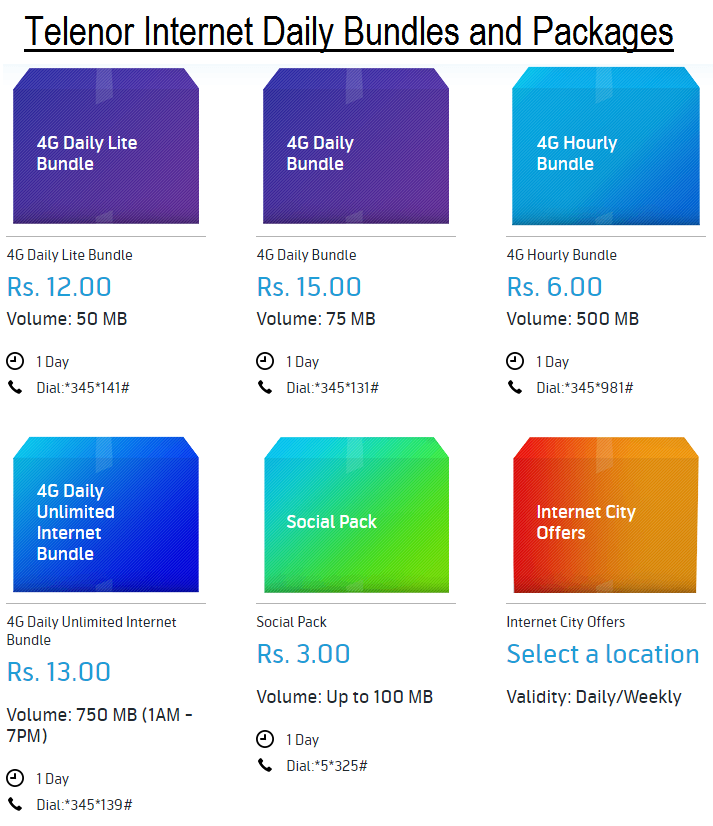Open the orange Internet City Offers tile
The width and height of the screenshot is (713, 826).
605,515
